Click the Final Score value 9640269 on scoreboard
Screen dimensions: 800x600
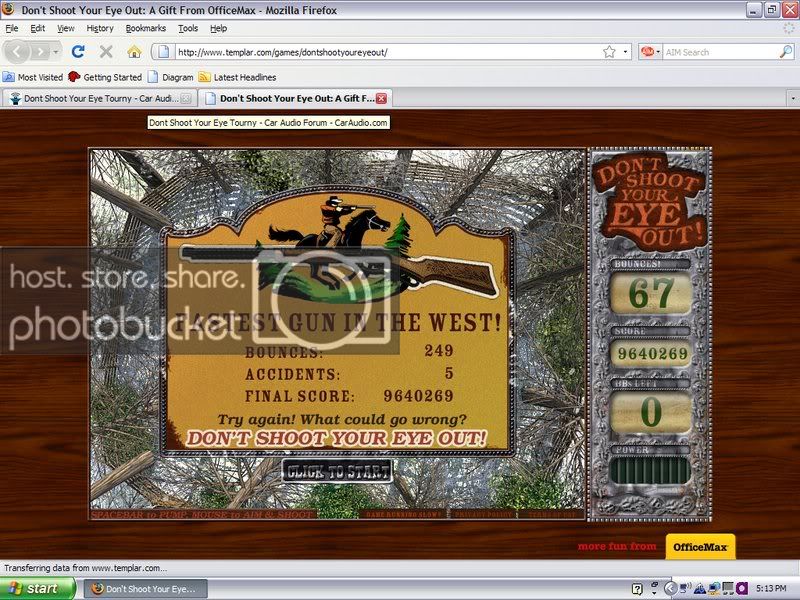click(x=418, y=396)
